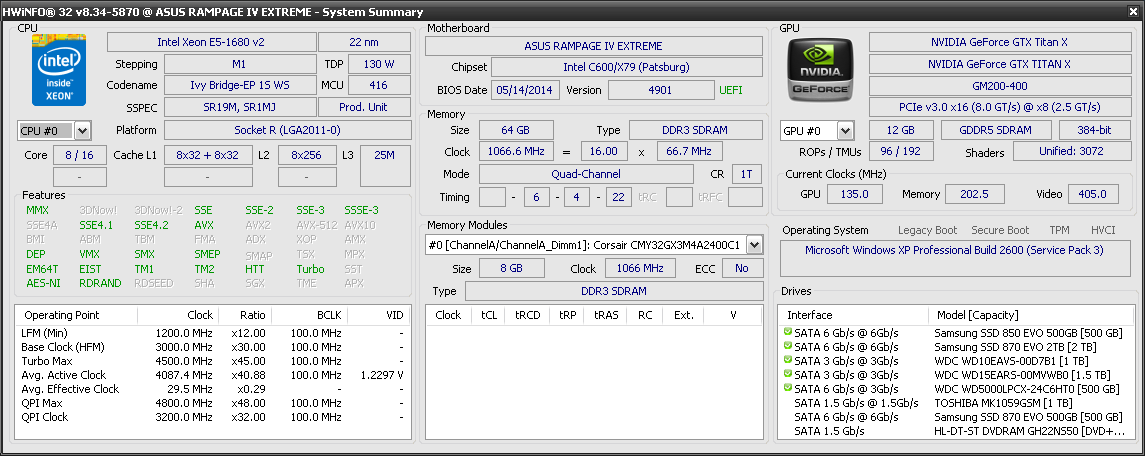Click the Intel Xeon E5-1680 v2 name field
1145x456 pixels.
coord(210,42)
